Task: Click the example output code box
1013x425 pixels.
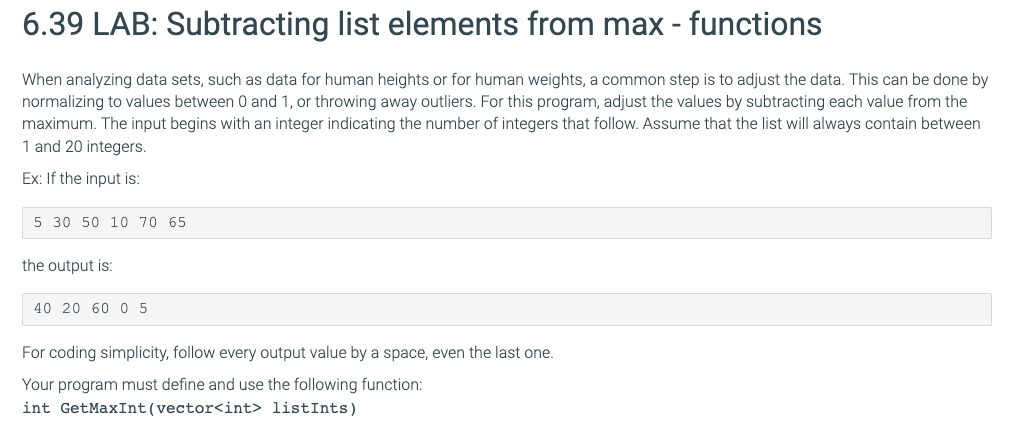Action: [506, 309]
